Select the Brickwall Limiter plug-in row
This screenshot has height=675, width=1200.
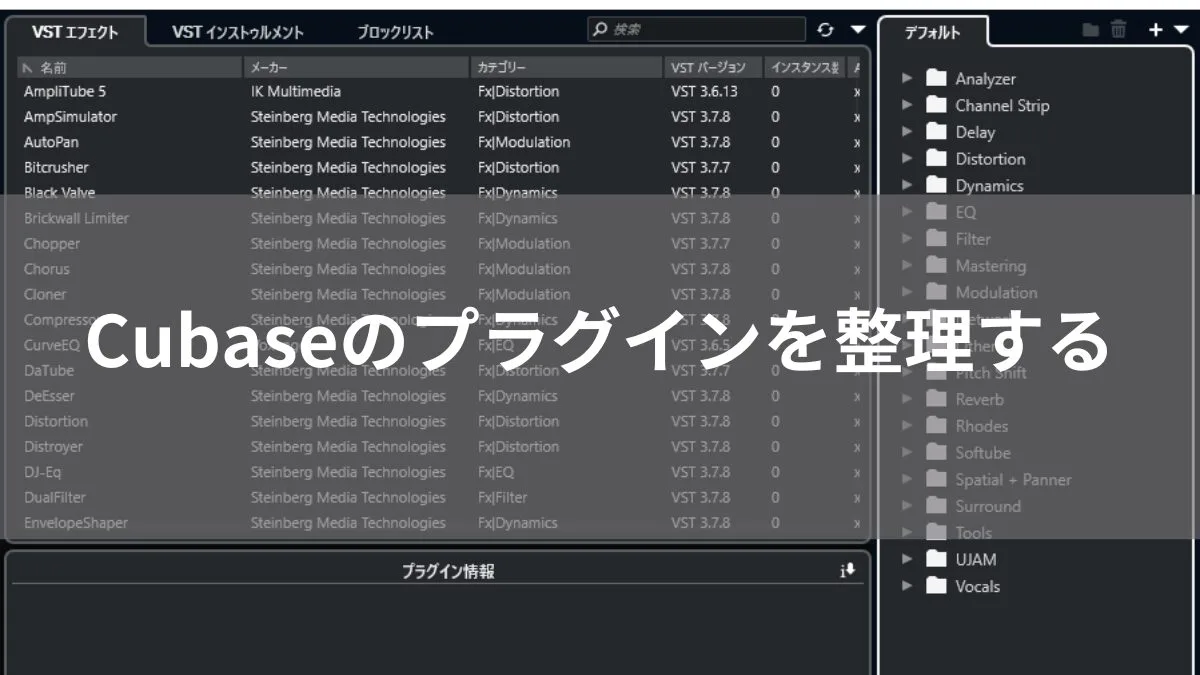click(440, 218)
